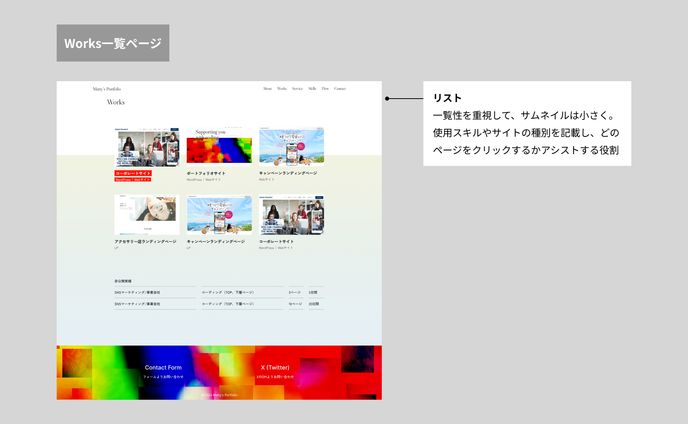The width and height of the screenshot is (688, 424).
Task: Open the thumbnail above the red-highlighted title
Action: [x=147, y=147]
